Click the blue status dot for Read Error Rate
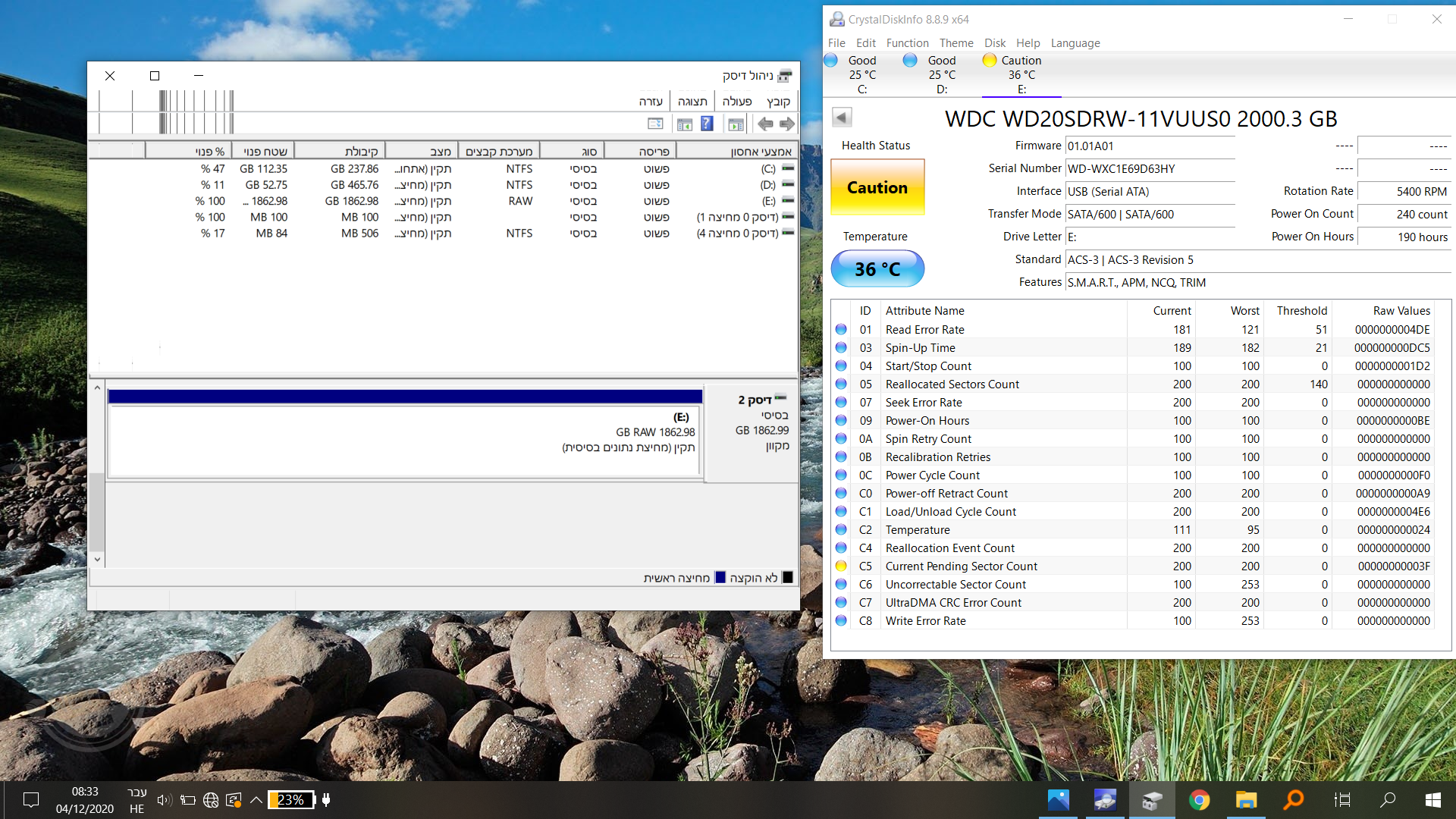The width and height of the screenshot is (1456, 819). (x=841, y=330)
